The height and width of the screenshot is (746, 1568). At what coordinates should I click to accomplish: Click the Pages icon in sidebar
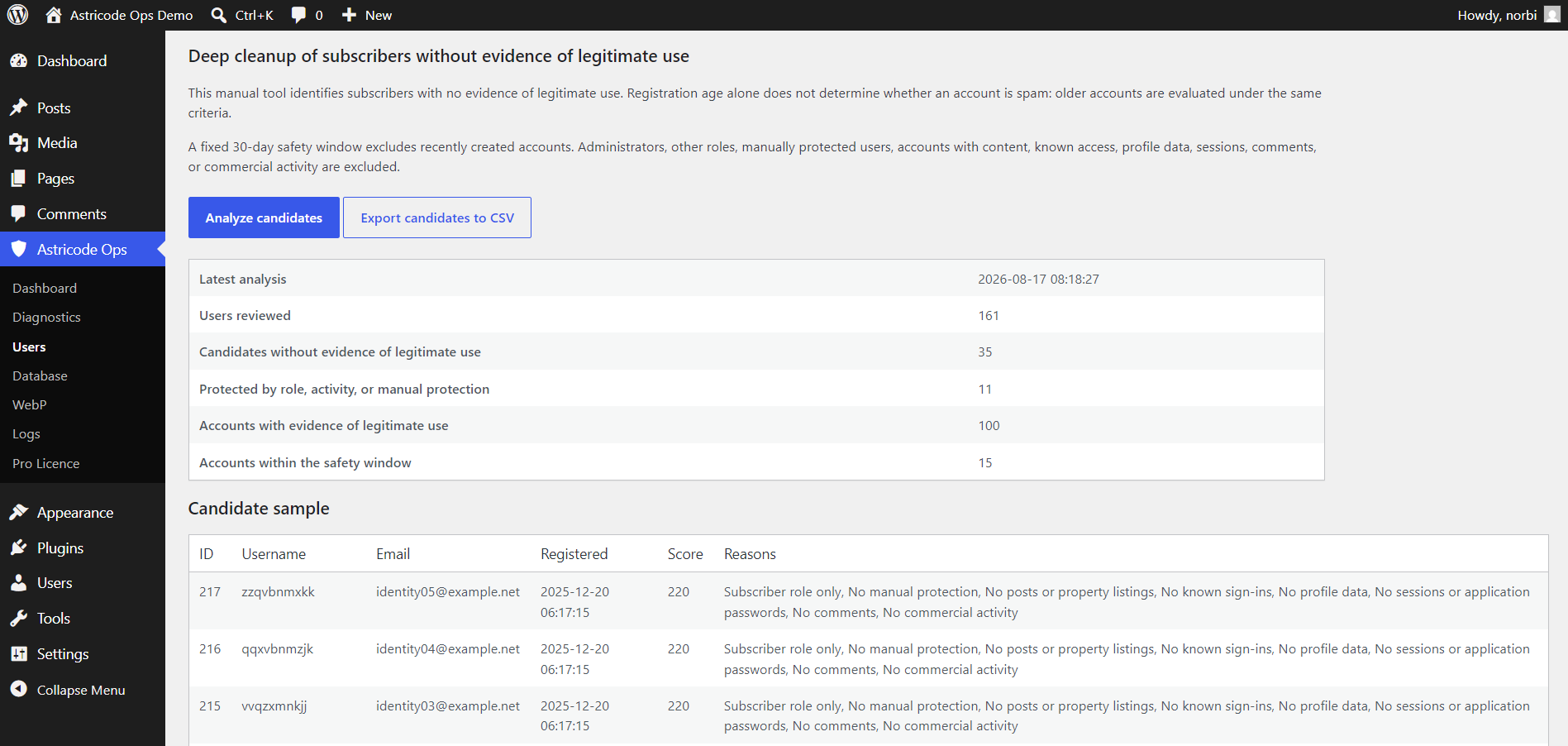(x=19, y=179)
